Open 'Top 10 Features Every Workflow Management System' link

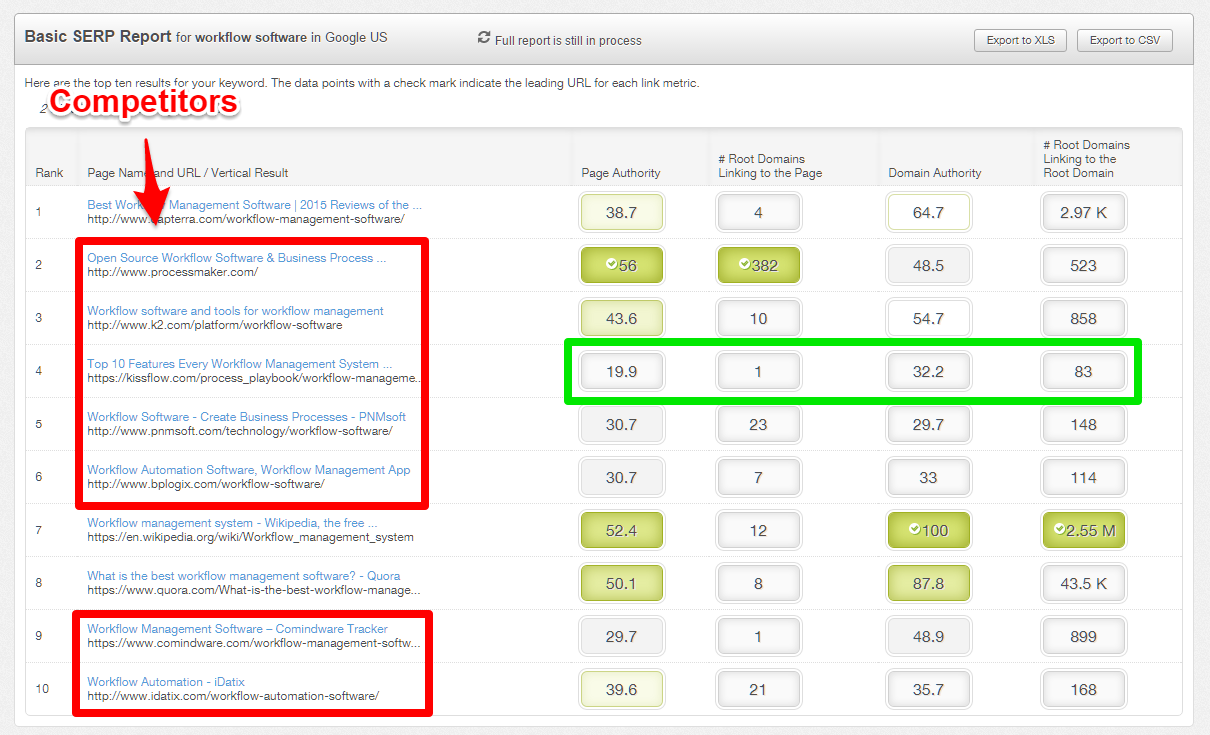click(239, 364)
